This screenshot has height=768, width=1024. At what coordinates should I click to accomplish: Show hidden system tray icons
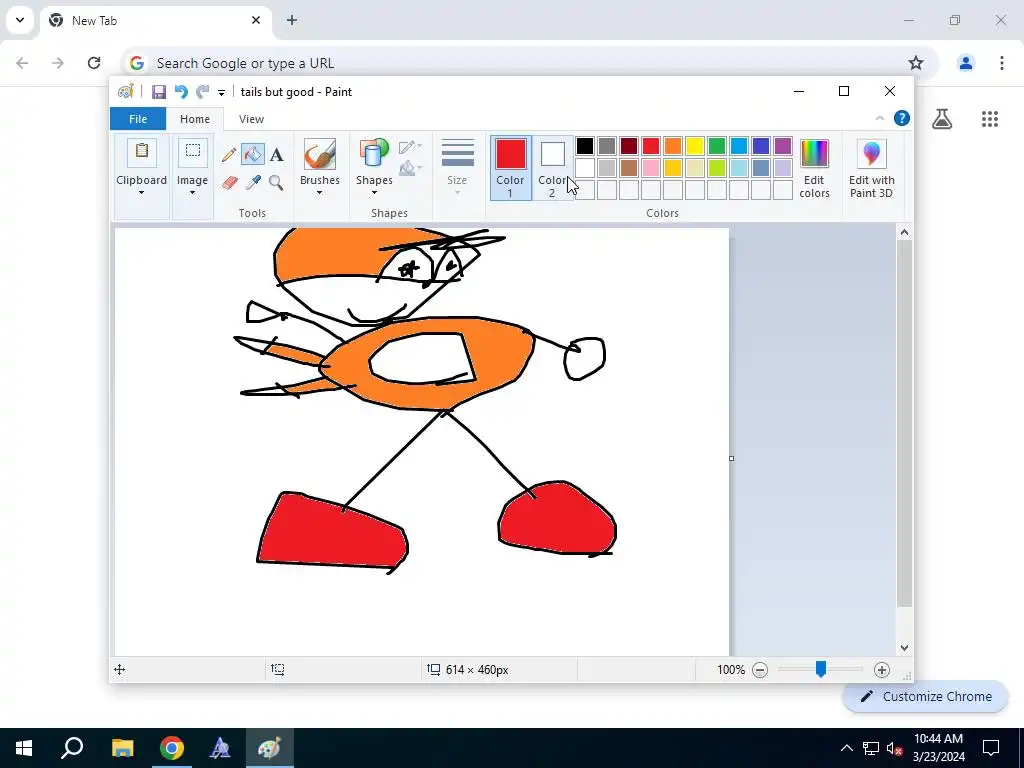[846, 748]
